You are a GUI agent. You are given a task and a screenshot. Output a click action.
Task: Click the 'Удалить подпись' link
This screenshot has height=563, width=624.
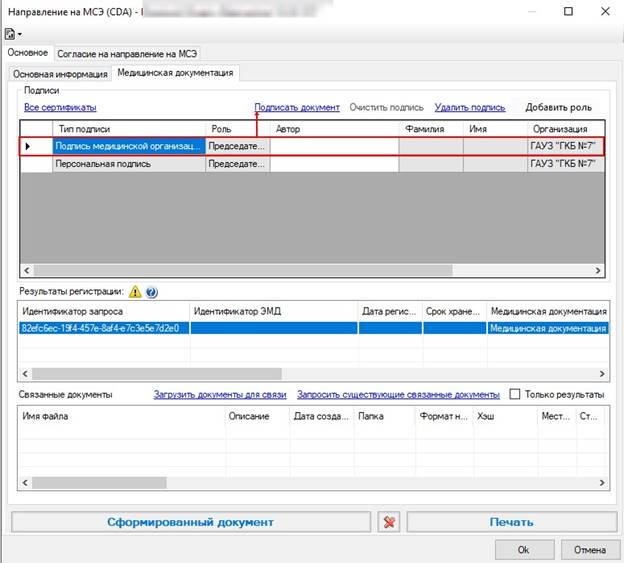[x=470, y=107]
